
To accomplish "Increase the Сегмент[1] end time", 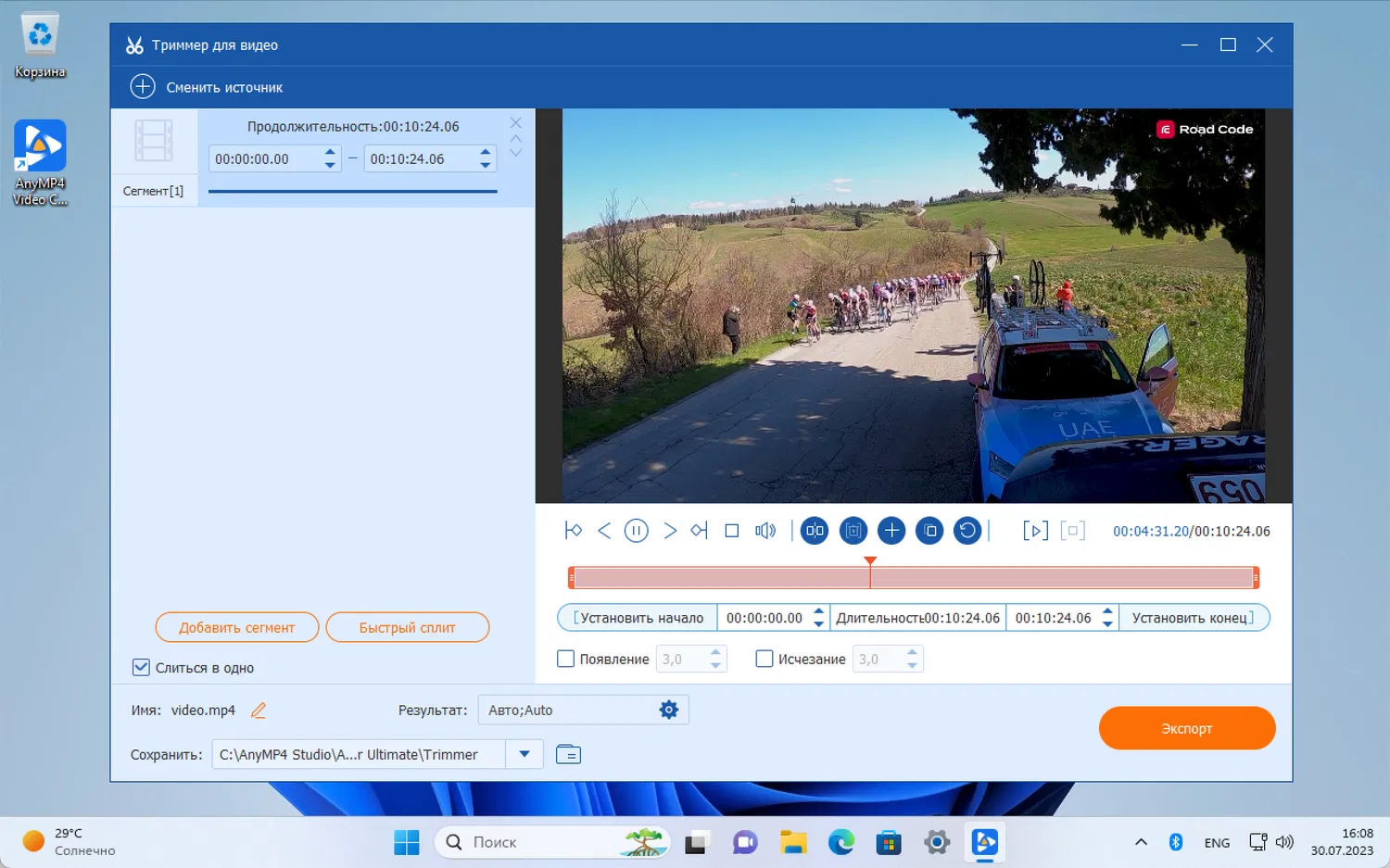I will 486,152.
